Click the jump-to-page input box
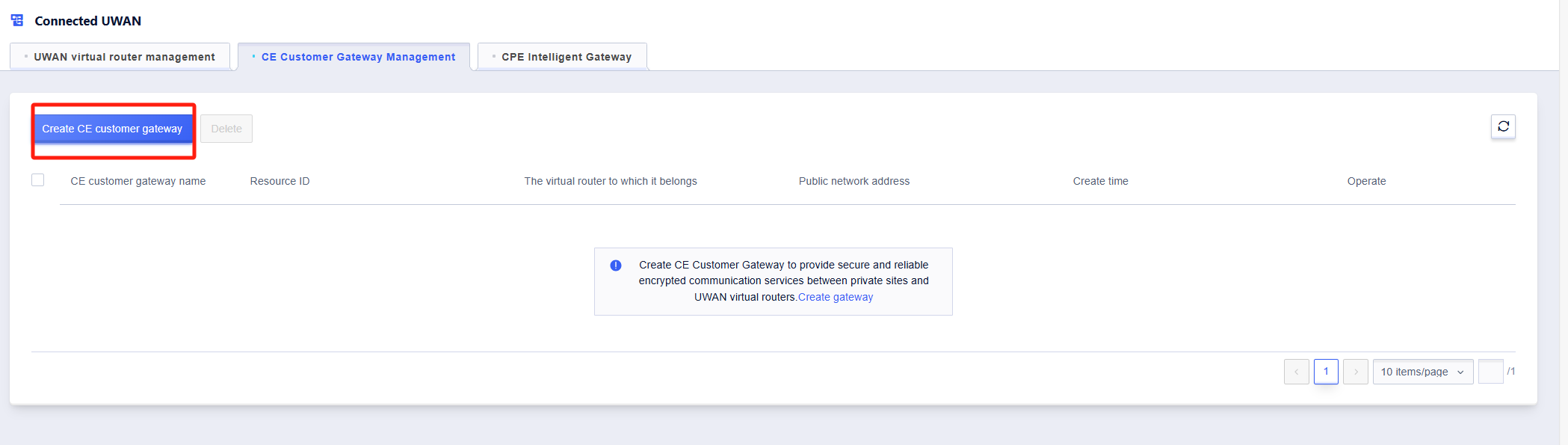Screen dimensions: 1568x445 coord(1490,372)
